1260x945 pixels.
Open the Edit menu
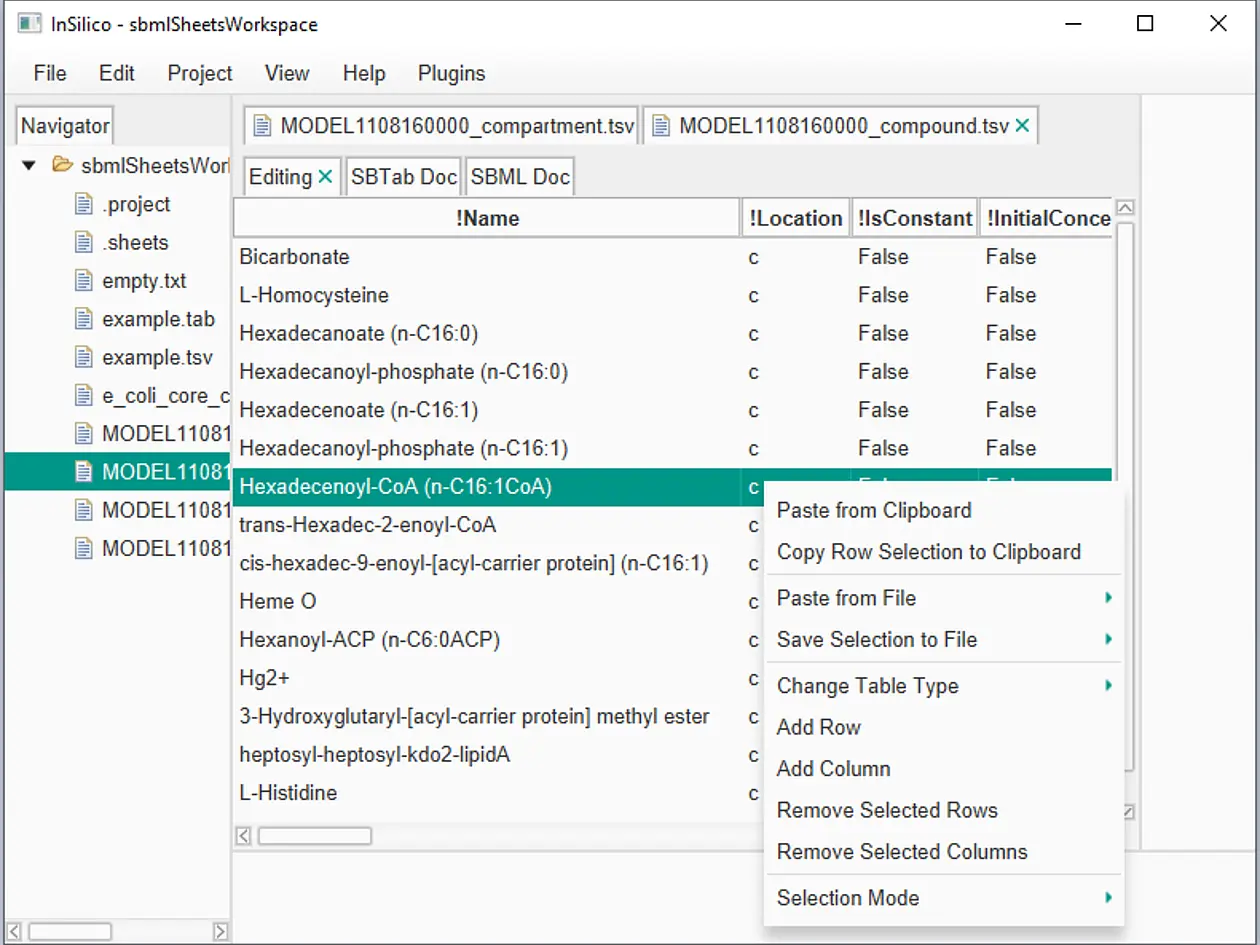point(117,73)
